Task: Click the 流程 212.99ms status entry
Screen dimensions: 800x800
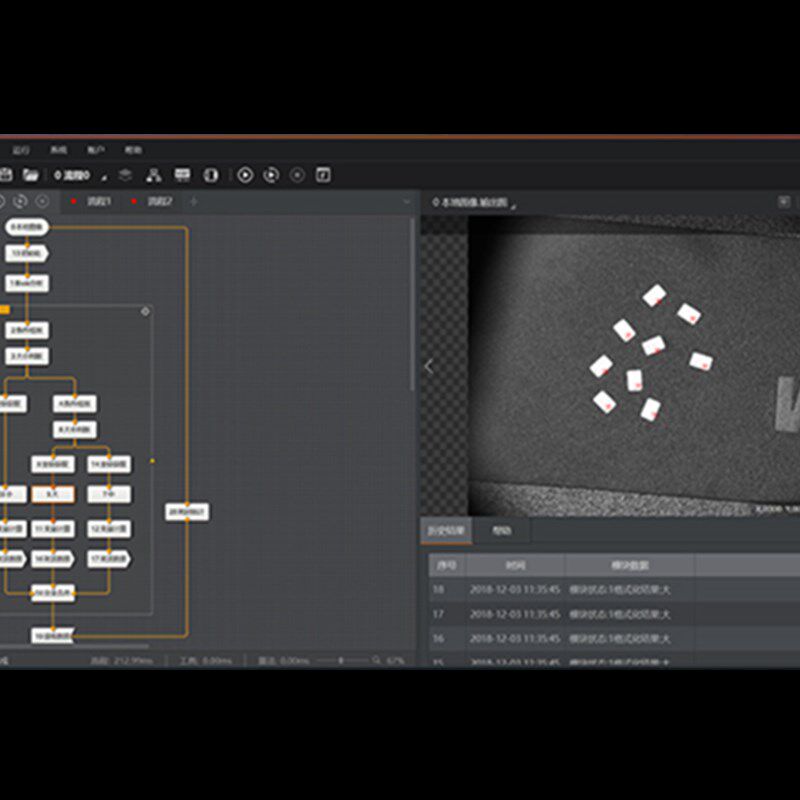Action: point(121,660)
